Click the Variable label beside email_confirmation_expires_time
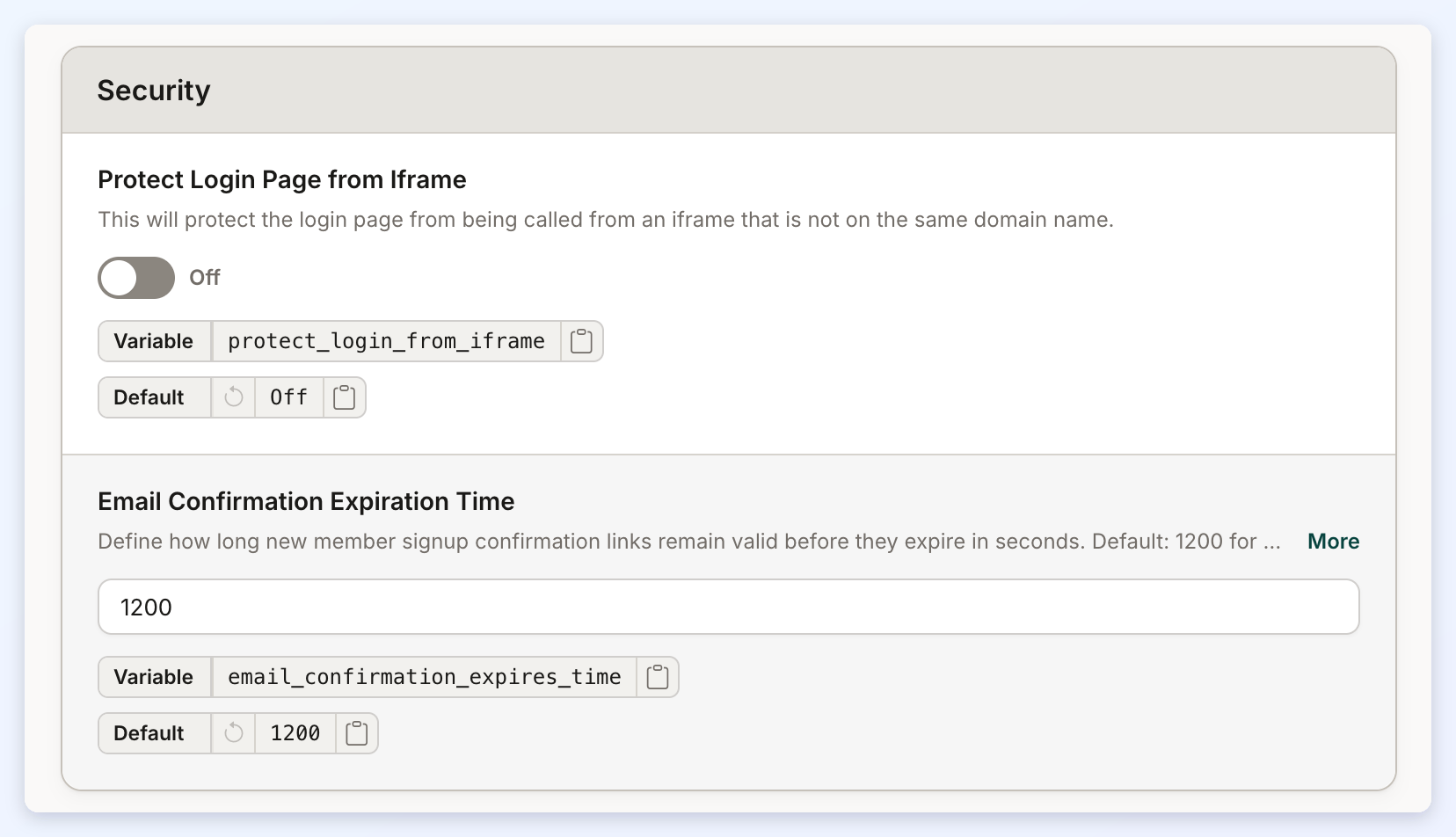Screen dimensions: 1456x837 click(x=154, y=677)
